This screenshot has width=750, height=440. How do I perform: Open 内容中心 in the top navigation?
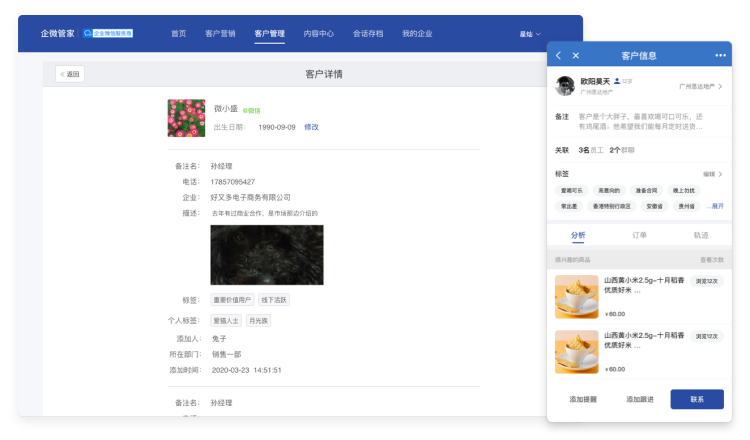point(318,33)
